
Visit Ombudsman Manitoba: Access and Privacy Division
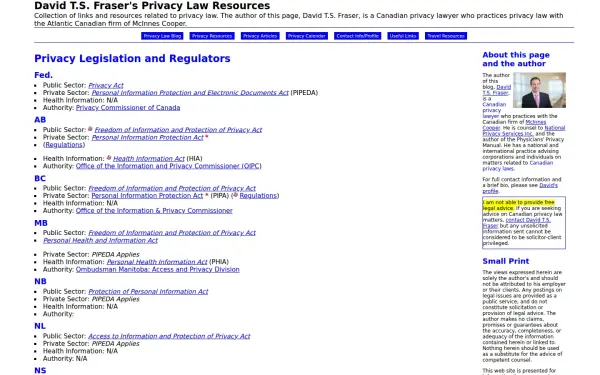coord(158,269)
